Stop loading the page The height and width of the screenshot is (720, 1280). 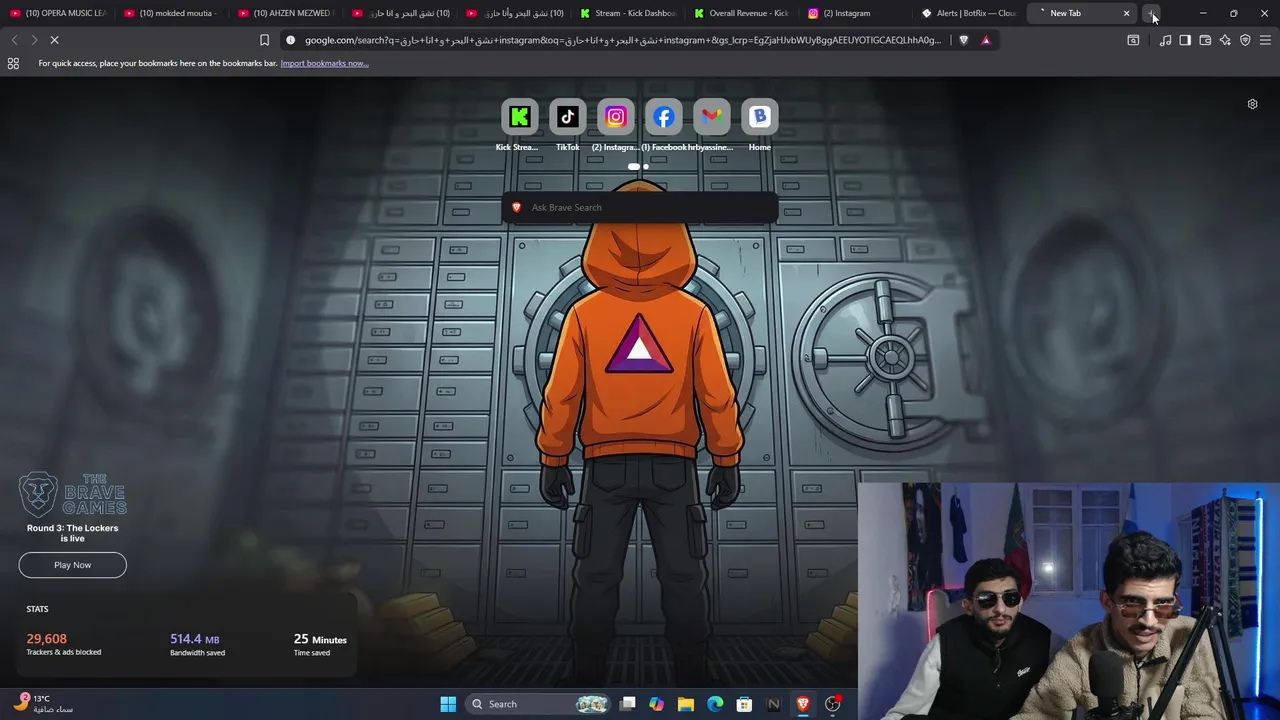pos(54,40)
